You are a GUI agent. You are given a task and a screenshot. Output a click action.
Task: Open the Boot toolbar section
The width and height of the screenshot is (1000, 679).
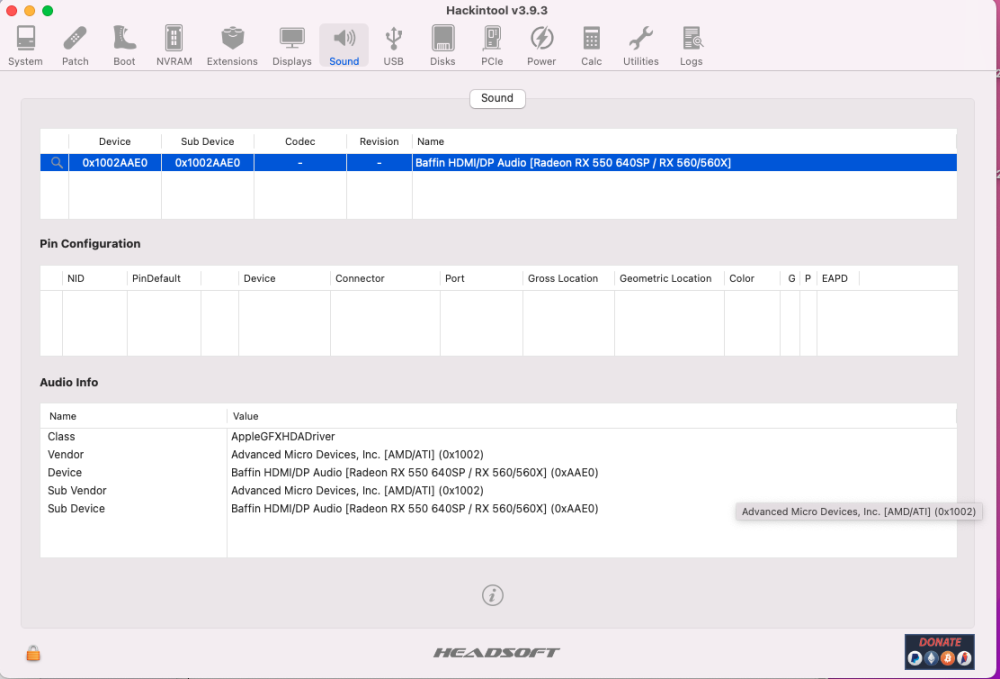coord(124,46)
